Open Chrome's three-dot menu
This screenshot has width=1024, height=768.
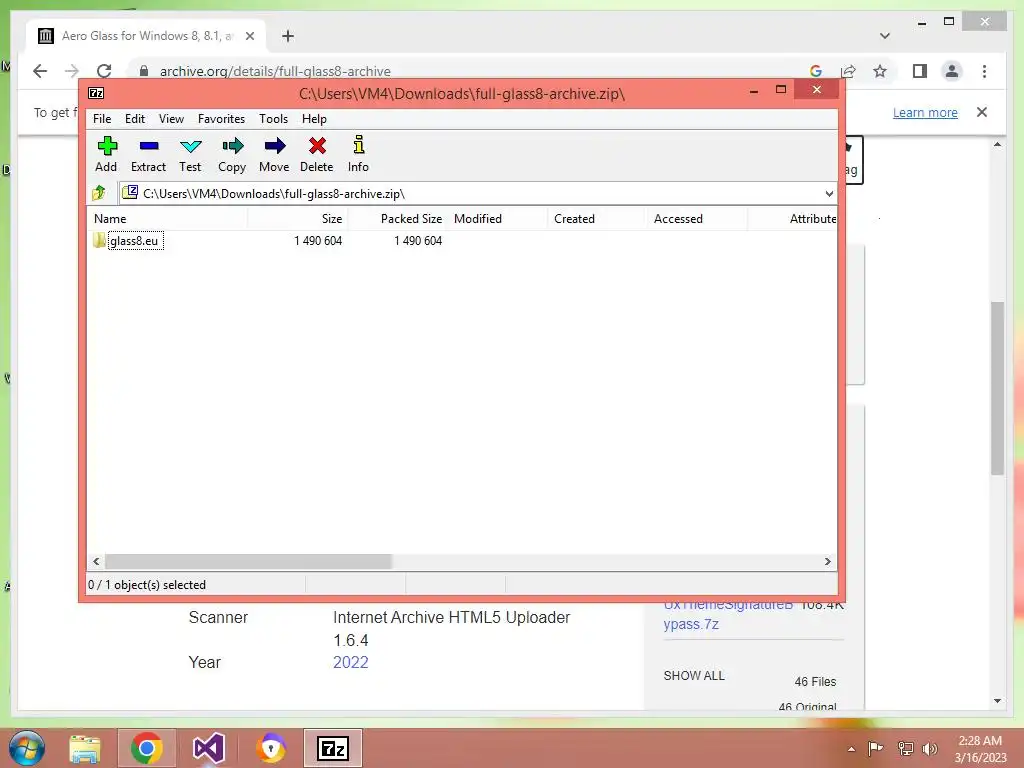(984, 71)
